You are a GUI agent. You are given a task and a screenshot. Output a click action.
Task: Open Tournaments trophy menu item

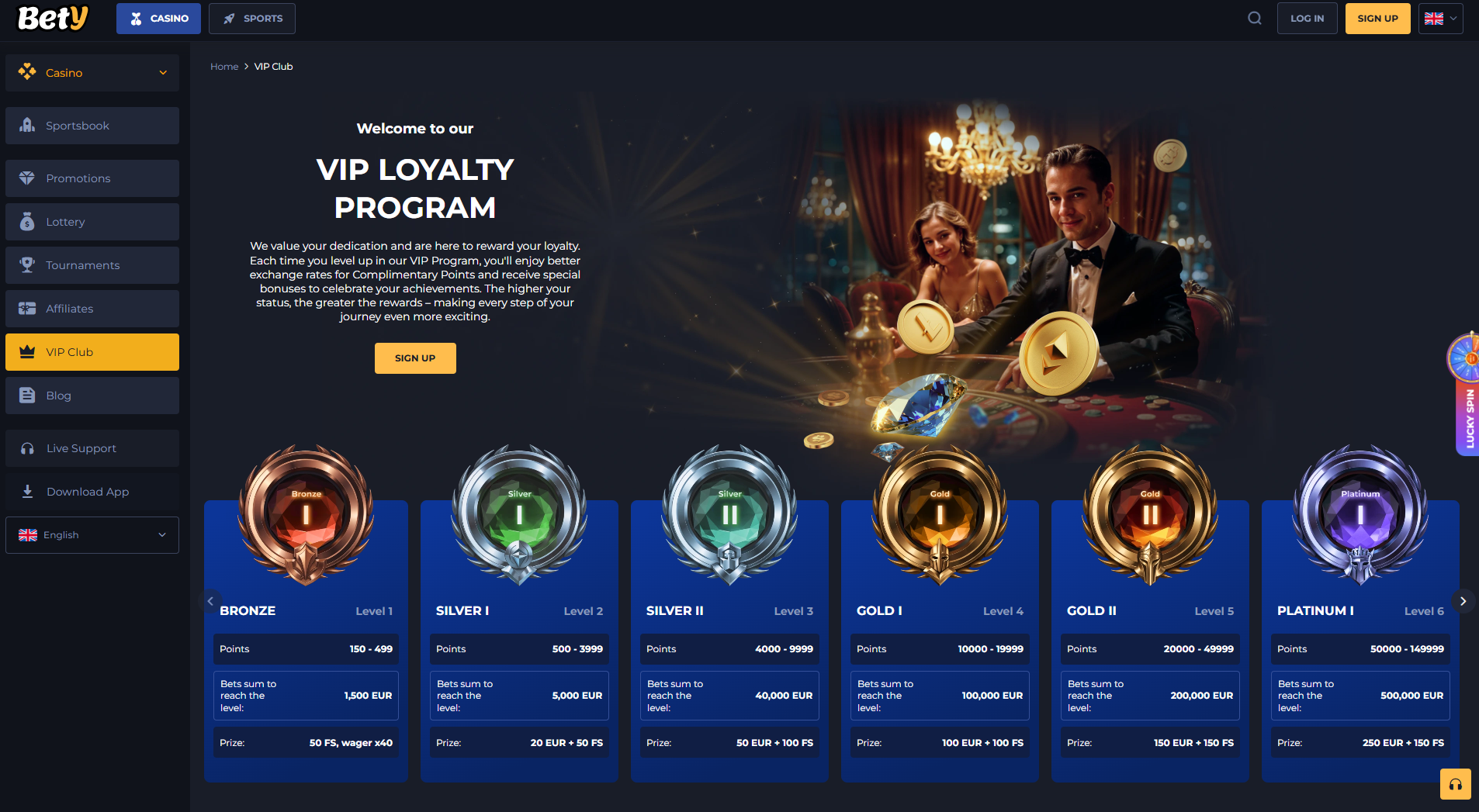click(92, 265)
